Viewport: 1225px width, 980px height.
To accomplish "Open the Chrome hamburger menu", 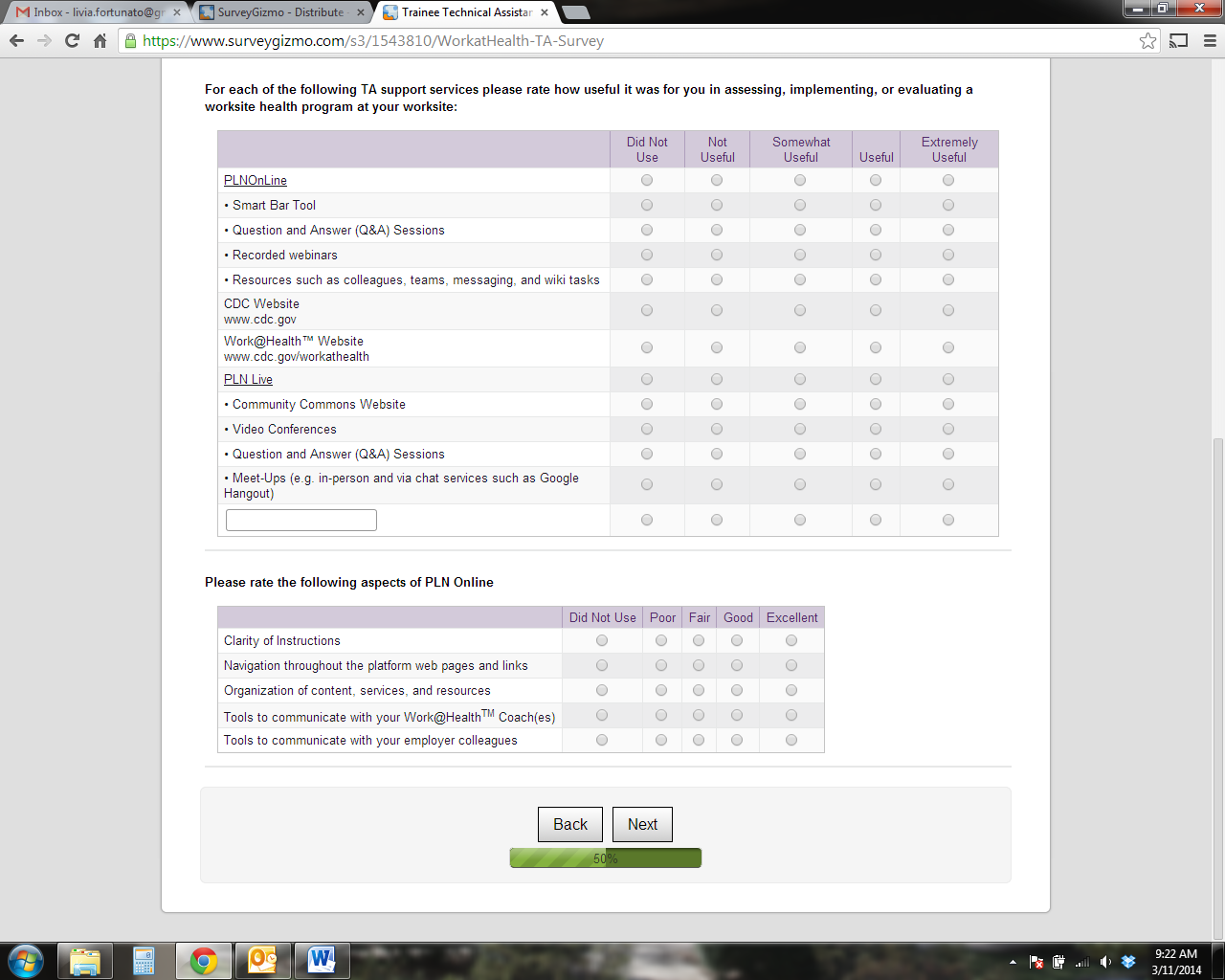I will (1209, 41).
